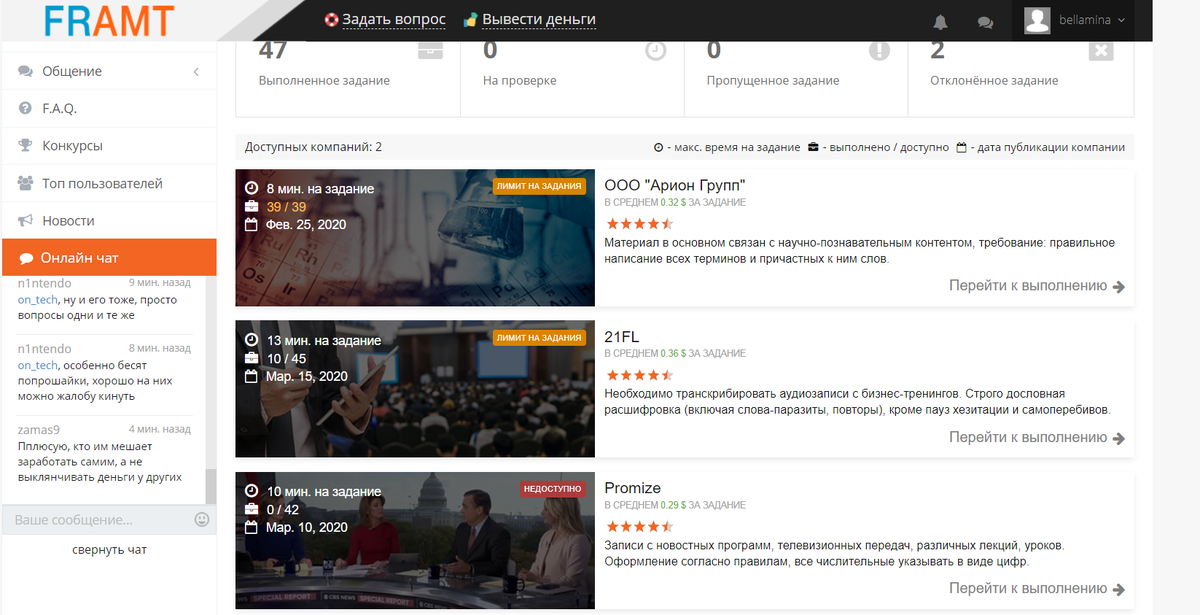This screenshot has width=1200, height=615.
Task: Click the Выполненное задание briefcase icon
Action: [x=431, y=50]
